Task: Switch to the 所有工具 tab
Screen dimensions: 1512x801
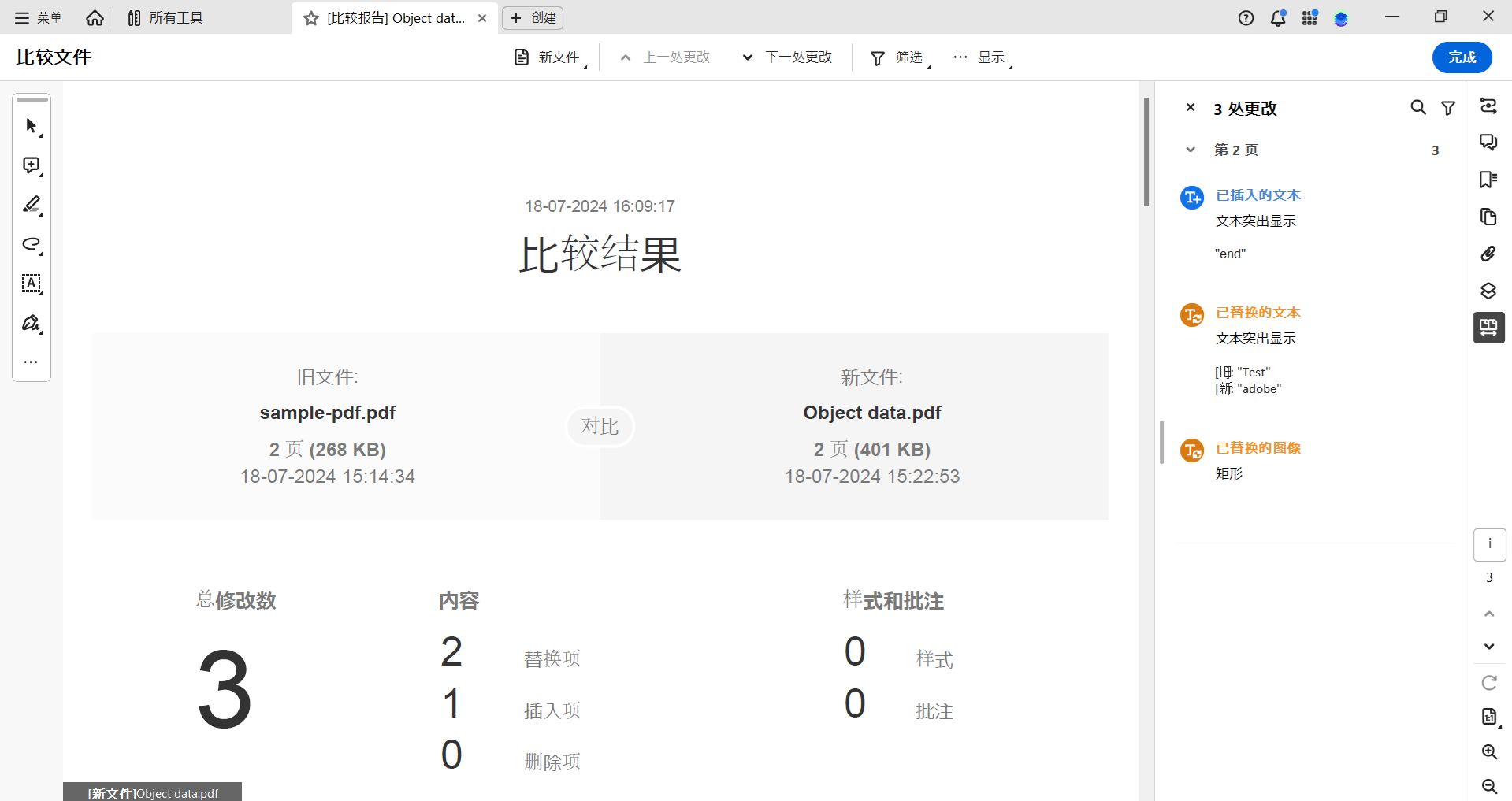Action: tap(166, 17)
